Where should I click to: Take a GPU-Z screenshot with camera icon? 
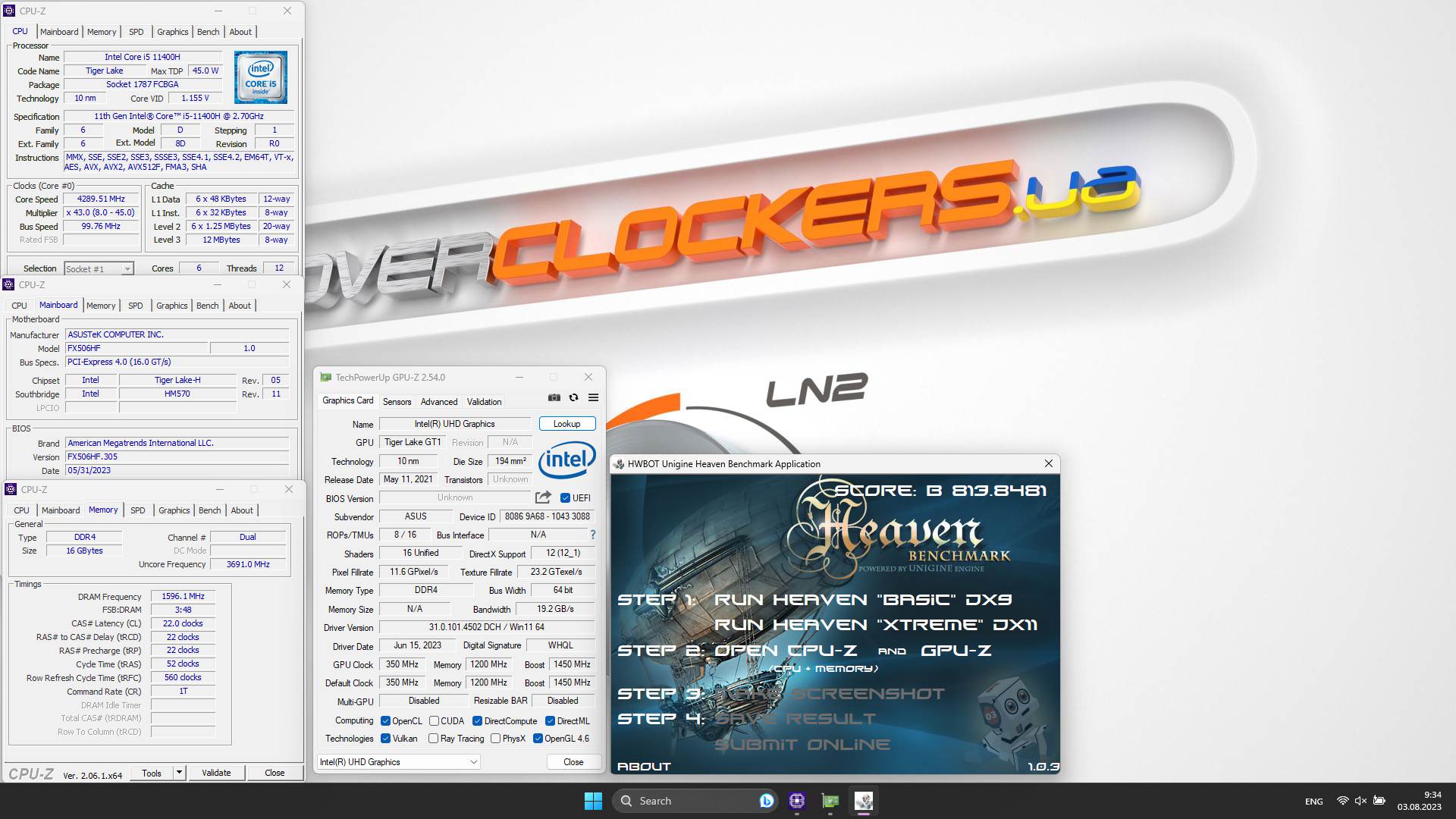coord(554,397)
